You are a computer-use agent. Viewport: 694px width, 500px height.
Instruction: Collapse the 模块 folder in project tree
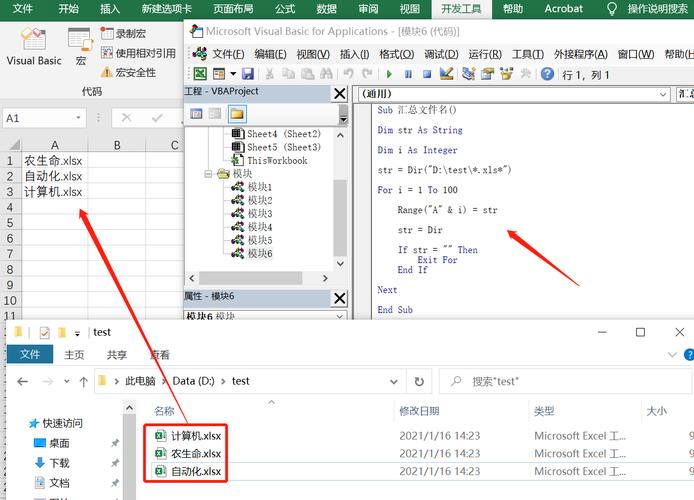pos(208,173)
